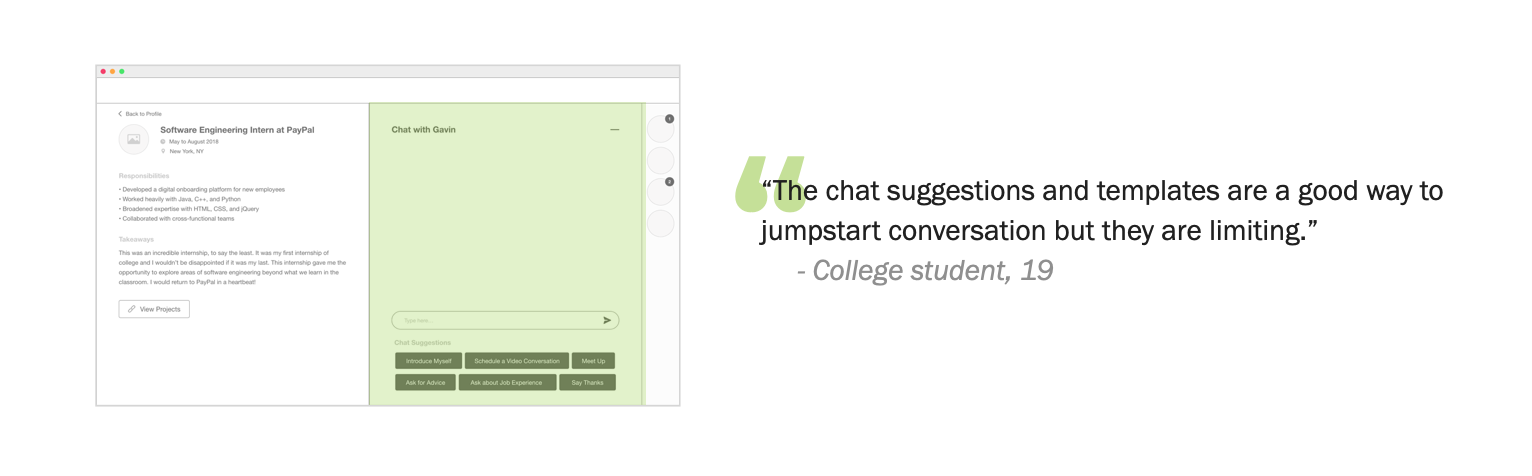
Task: Click the back chevron beside Back to Profile
Action: point(120,114)
